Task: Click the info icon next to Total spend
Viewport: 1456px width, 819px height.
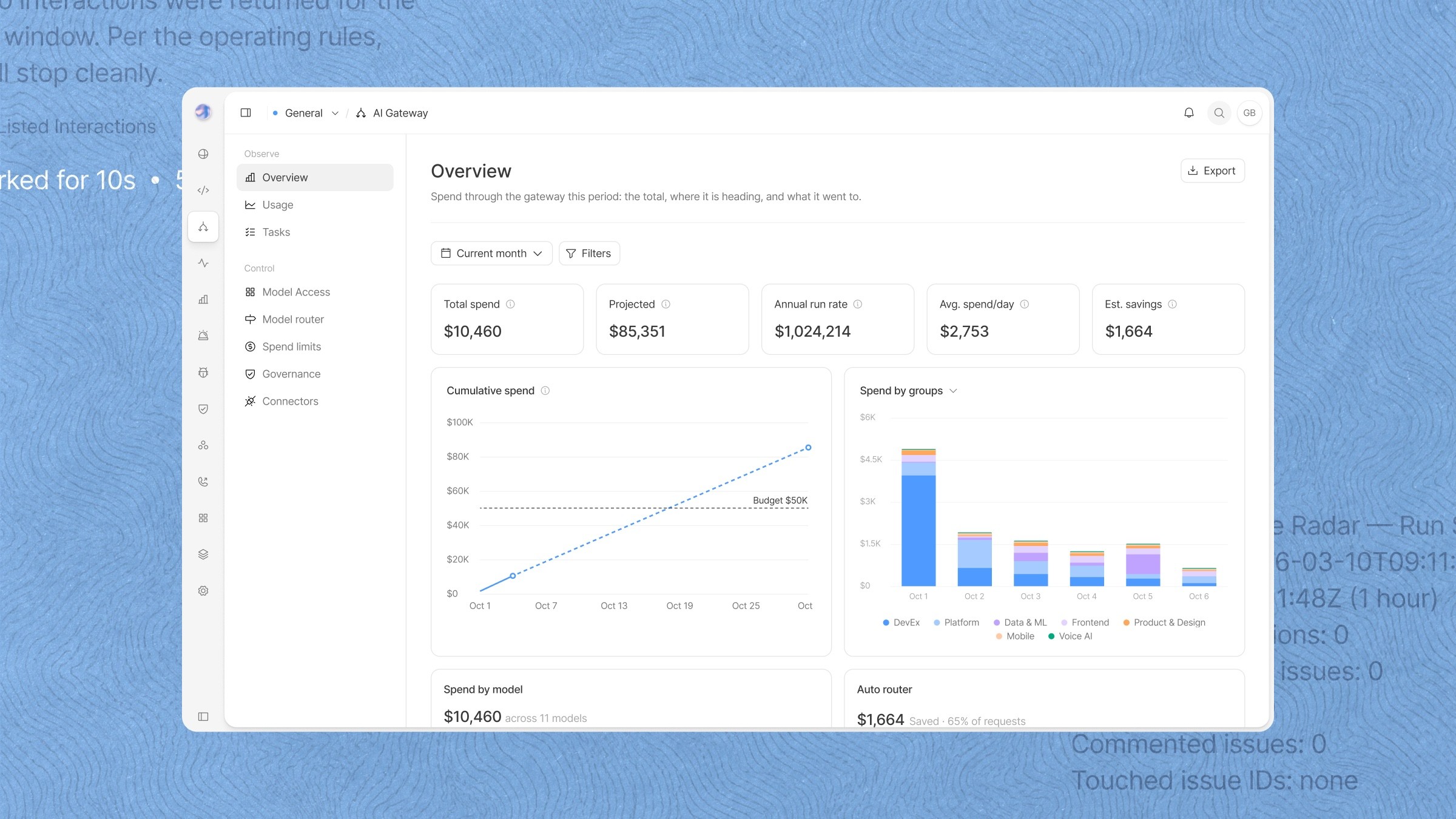Action: tap(510, 304)
